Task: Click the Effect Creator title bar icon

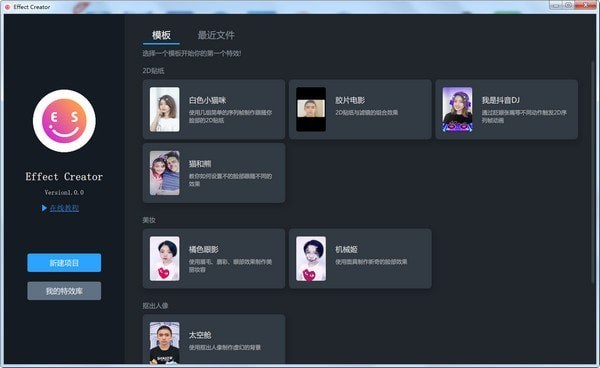Action: (7, 7)
